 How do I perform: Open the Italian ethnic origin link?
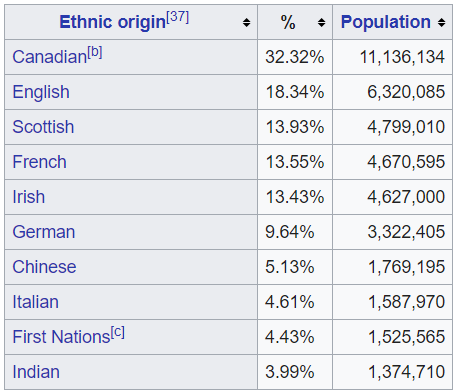[x=35, y=302]
